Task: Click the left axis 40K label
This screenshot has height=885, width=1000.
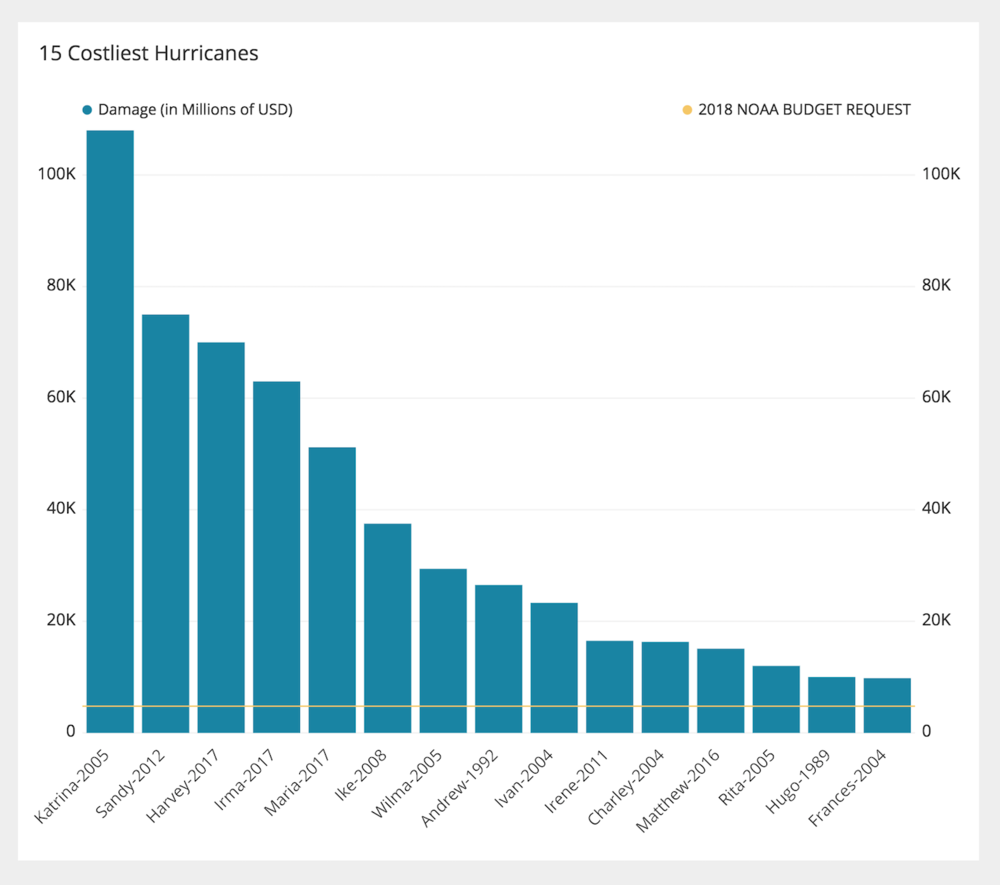Action: (61, 509)
